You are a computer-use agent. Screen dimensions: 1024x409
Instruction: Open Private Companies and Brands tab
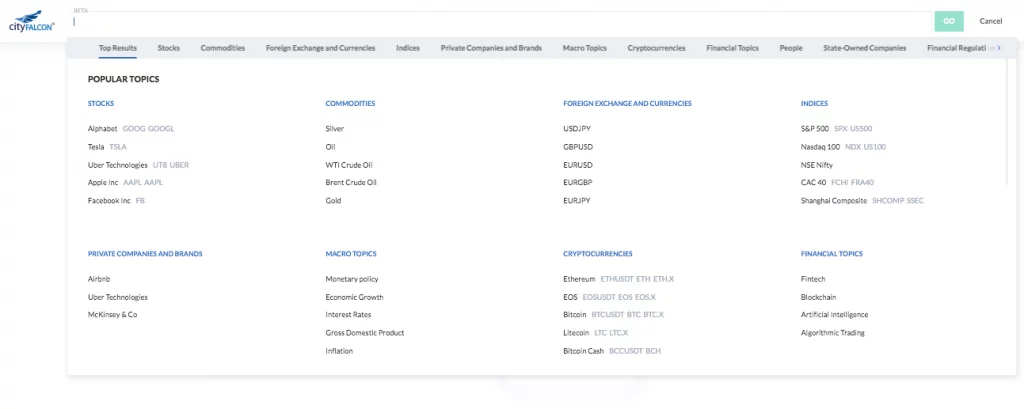(491, 48)
